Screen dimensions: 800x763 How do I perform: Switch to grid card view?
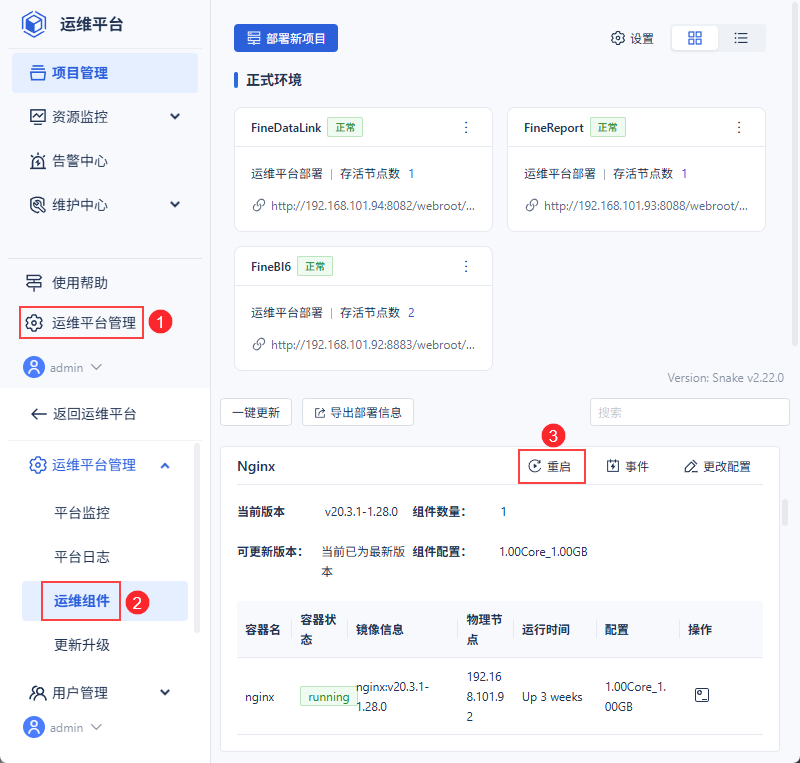coord(695,38)
